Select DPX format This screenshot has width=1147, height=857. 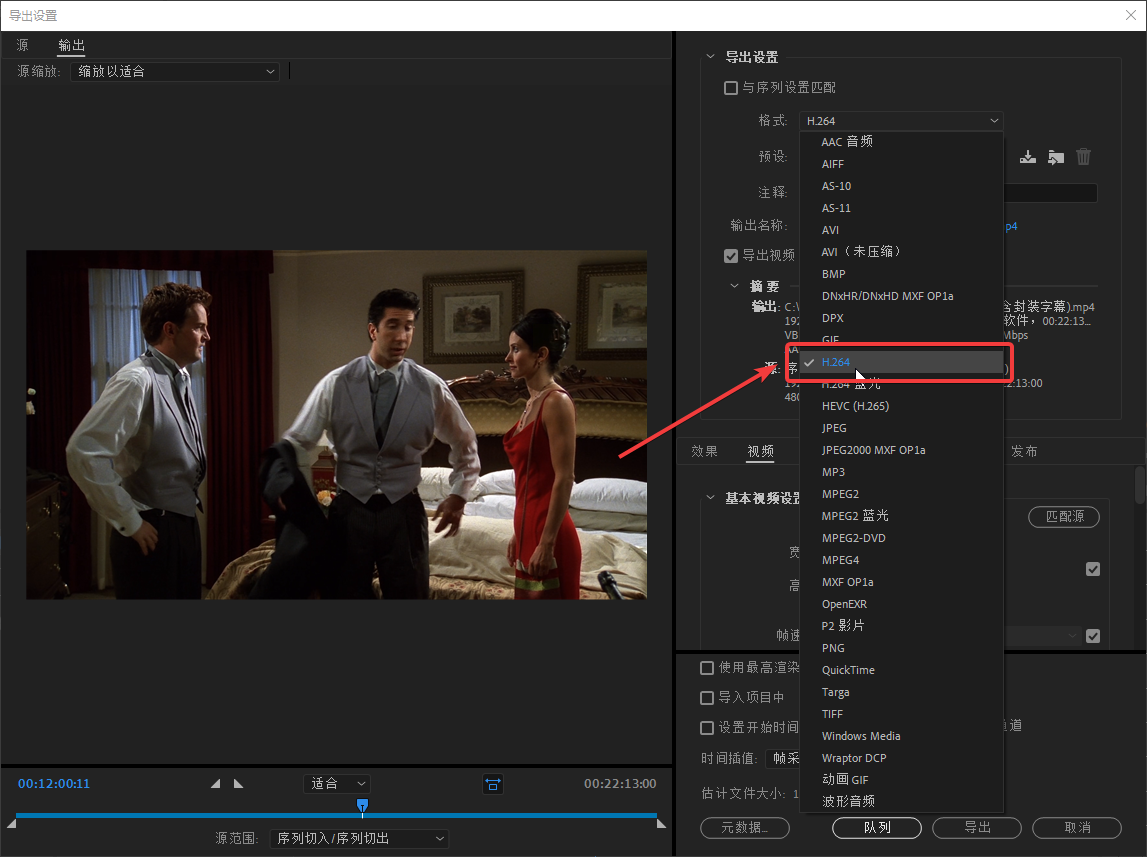point(901,318)
